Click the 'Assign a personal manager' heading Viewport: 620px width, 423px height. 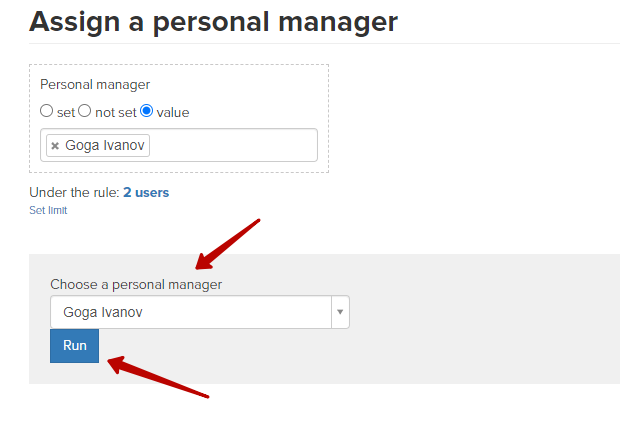pyautogui.click(x=214, y=22)
